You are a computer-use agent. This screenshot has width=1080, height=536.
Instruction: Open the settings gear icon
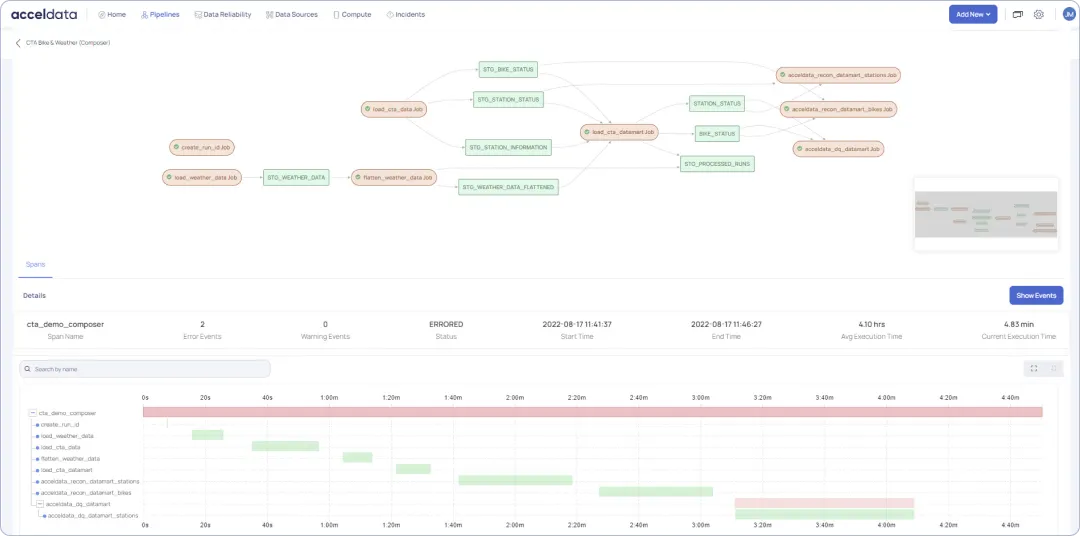tap(1039, 14)
